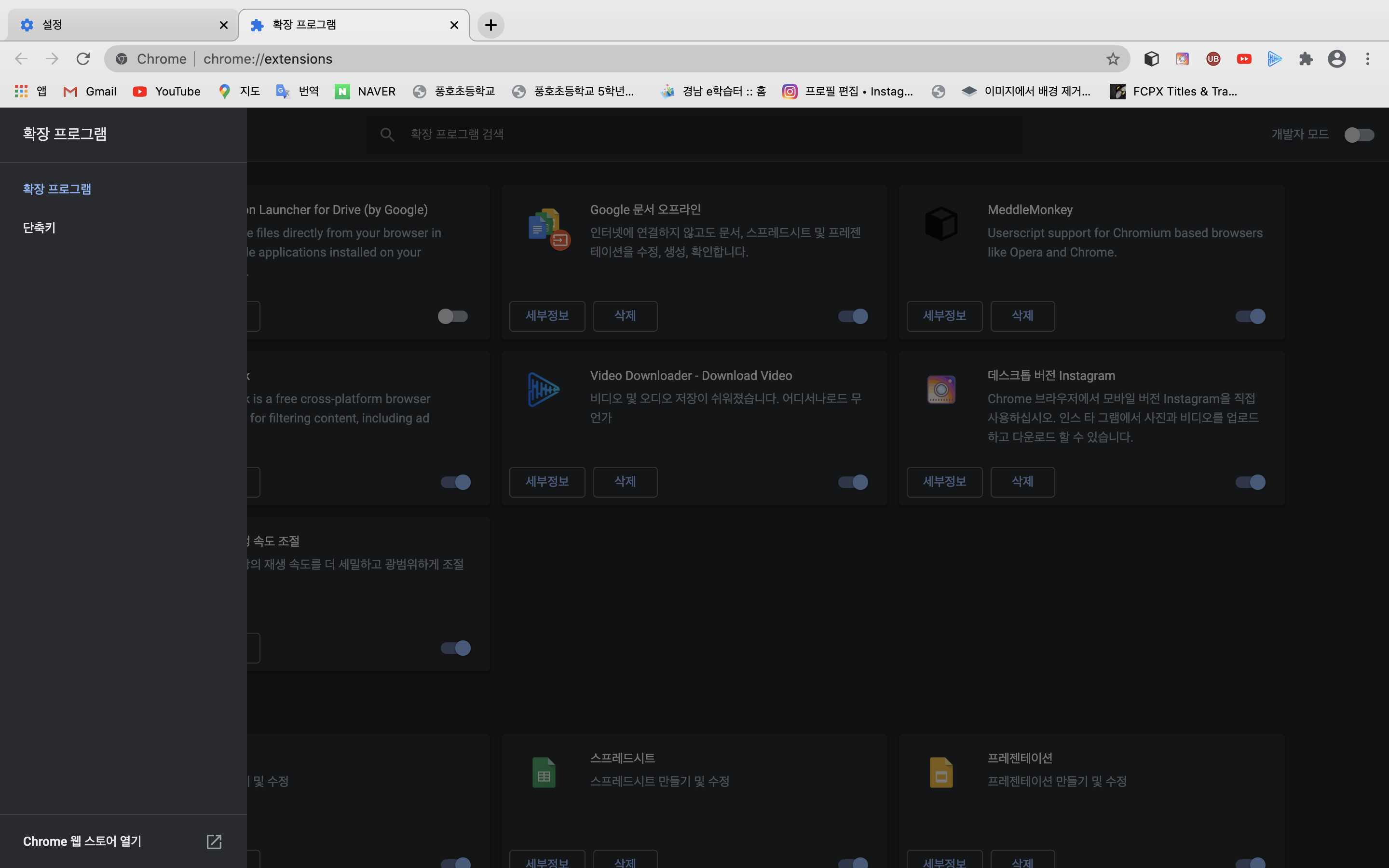Open the Extensions puzzle menu icon
The width and height of the screenshot is (1389, 868).
tap(1306, 58)
